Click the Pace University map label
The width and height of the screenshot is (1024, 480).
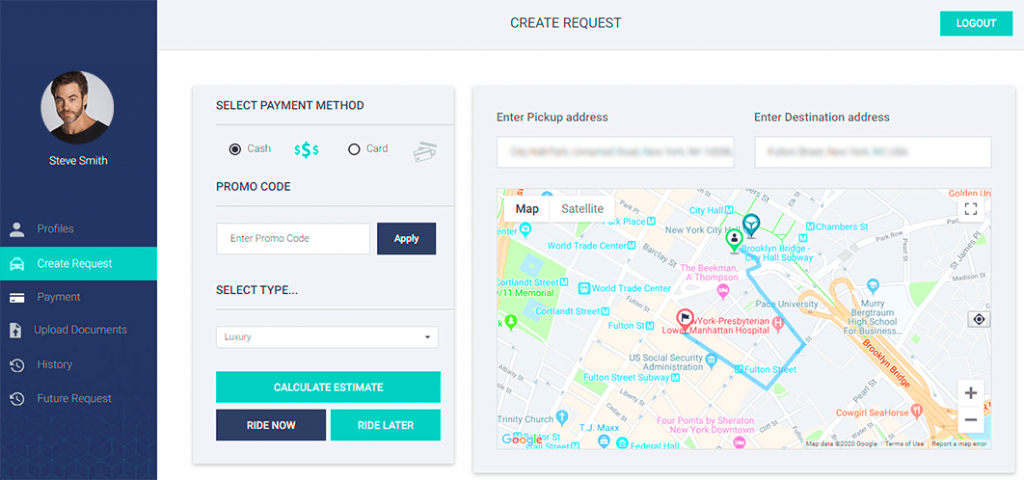click(x=786, y=304)
